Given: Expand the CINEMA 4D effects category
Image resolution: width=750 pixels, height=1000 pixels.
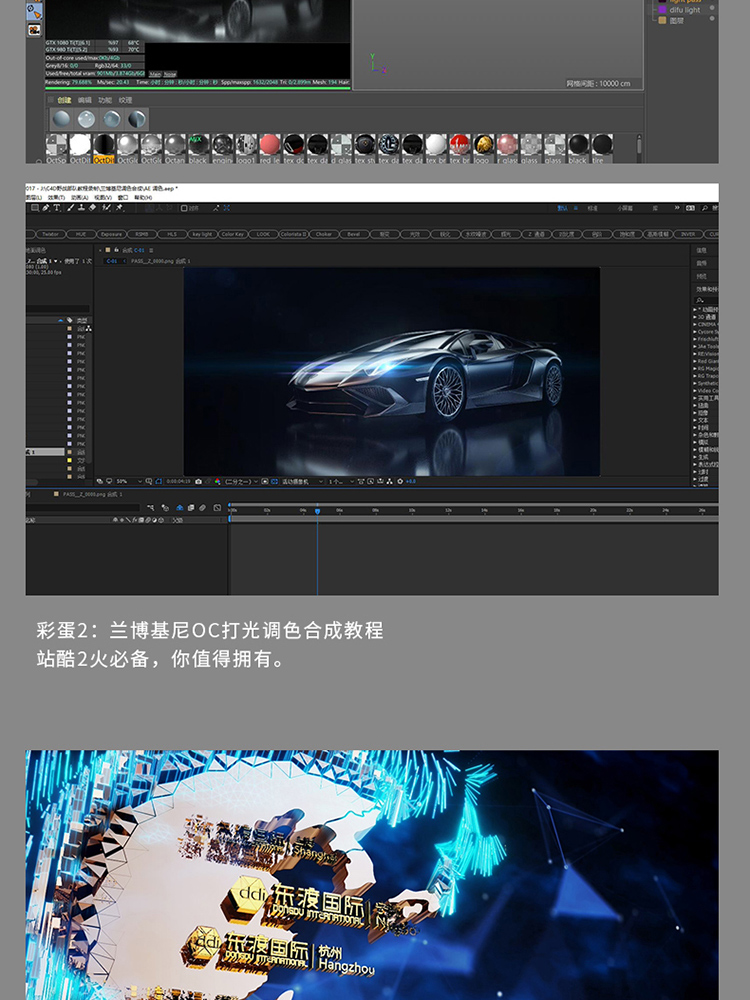Looking at the screenshot, I should (x=705, y=325).
